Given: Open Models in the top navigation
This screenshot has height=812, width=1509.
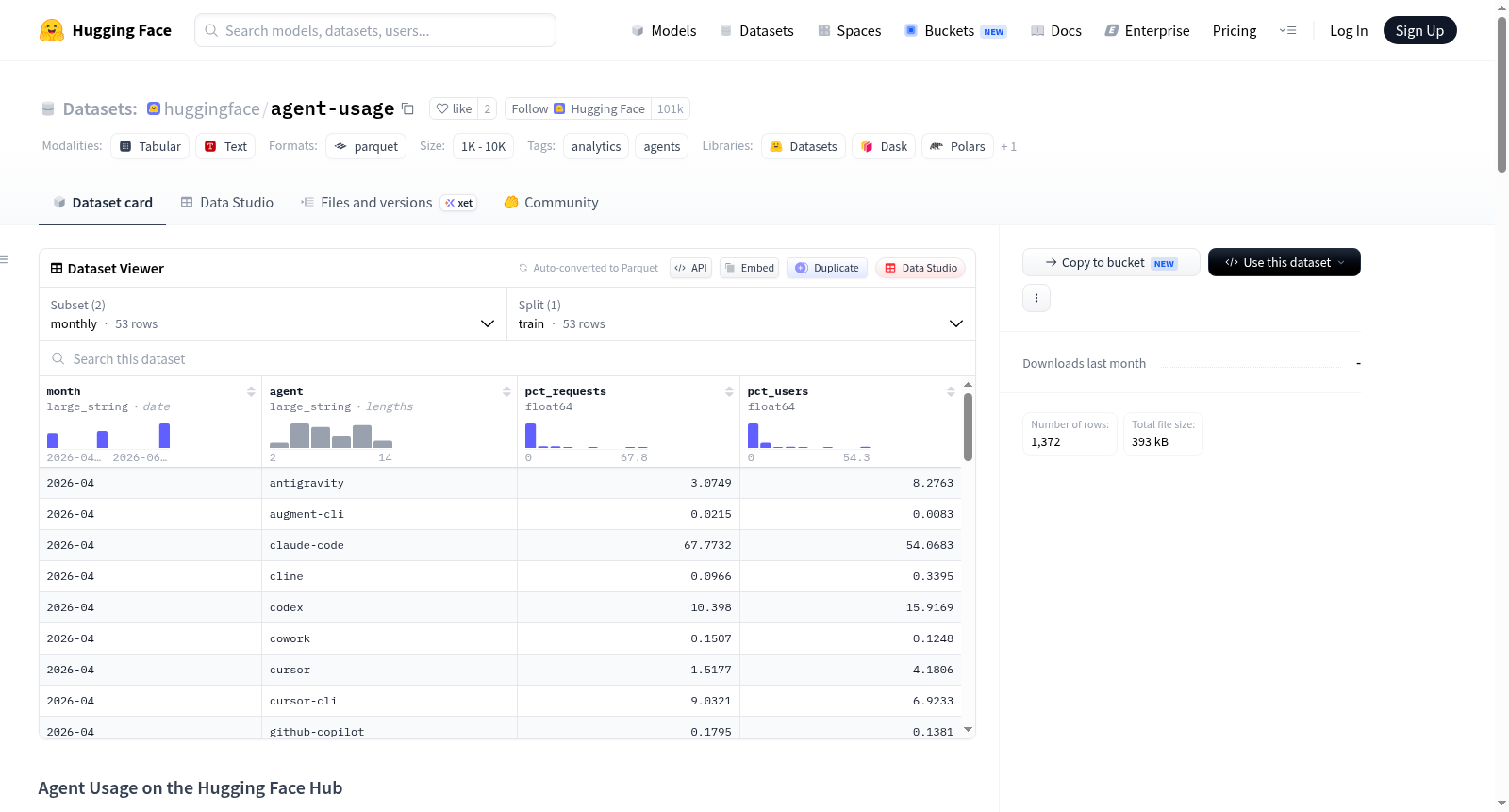Looking at the screenshot, I should click(664, 30).
